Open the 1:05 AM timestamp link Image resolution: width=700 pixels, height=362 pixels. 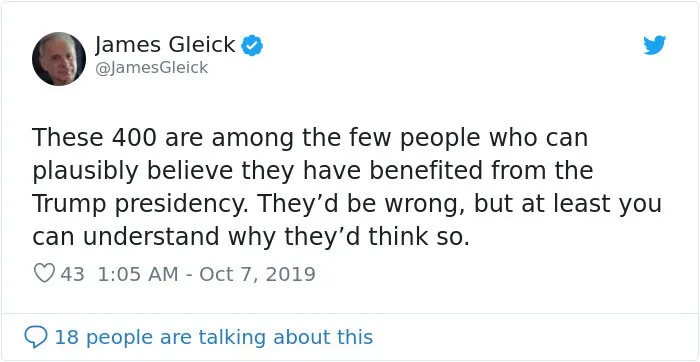tap(137, 274)
